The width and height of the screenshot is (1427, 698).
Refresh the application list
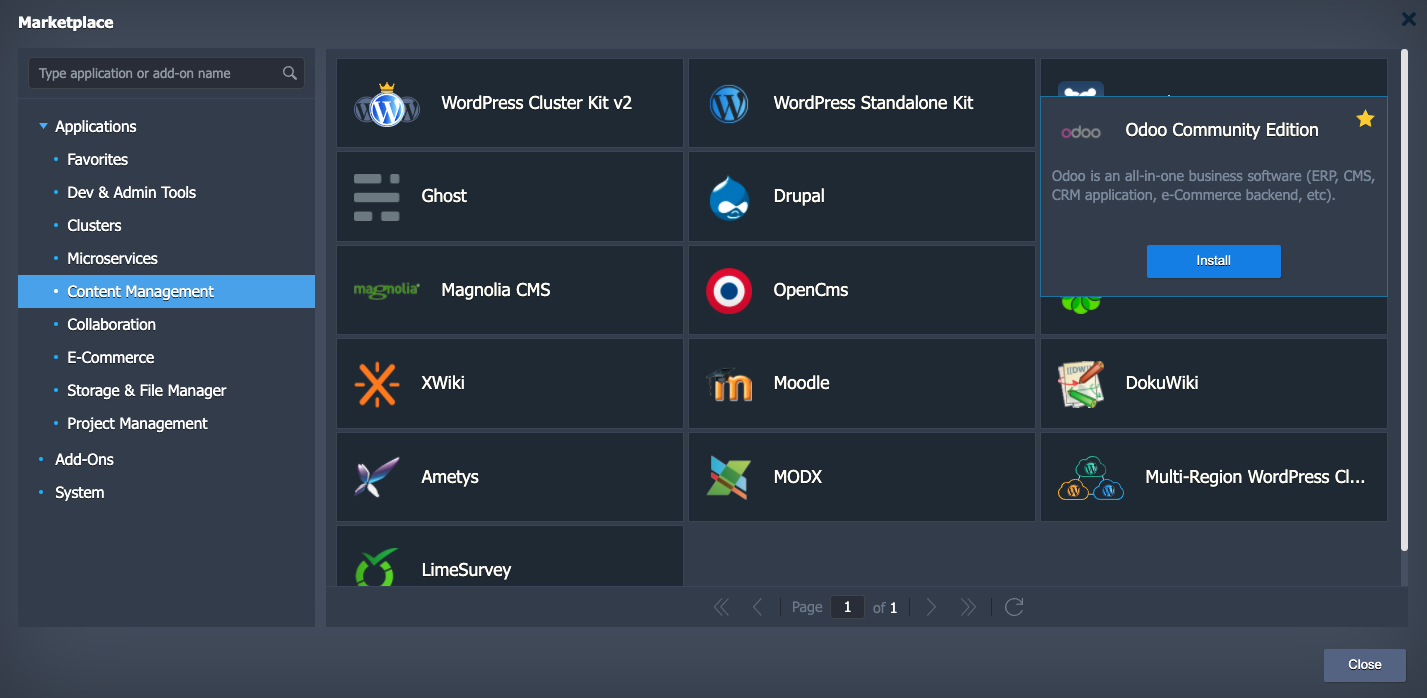1014,607
